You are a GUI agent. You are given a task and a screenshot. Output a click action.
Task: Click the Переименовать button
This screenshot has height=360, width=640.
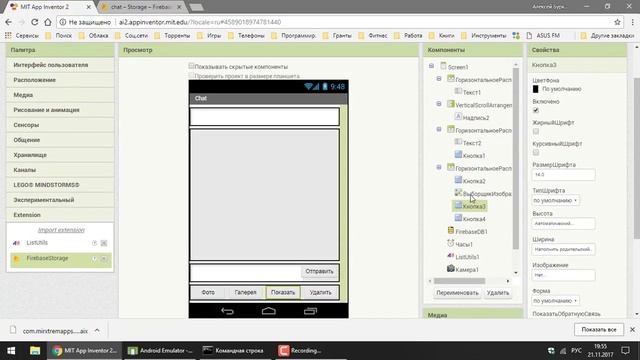point(457,293)
